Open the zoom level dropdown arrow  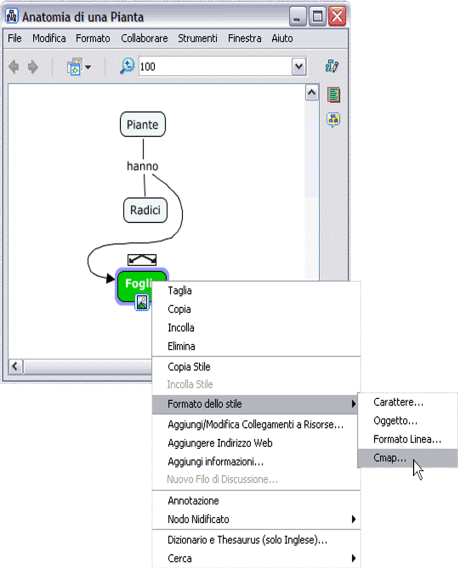(299, 66)
